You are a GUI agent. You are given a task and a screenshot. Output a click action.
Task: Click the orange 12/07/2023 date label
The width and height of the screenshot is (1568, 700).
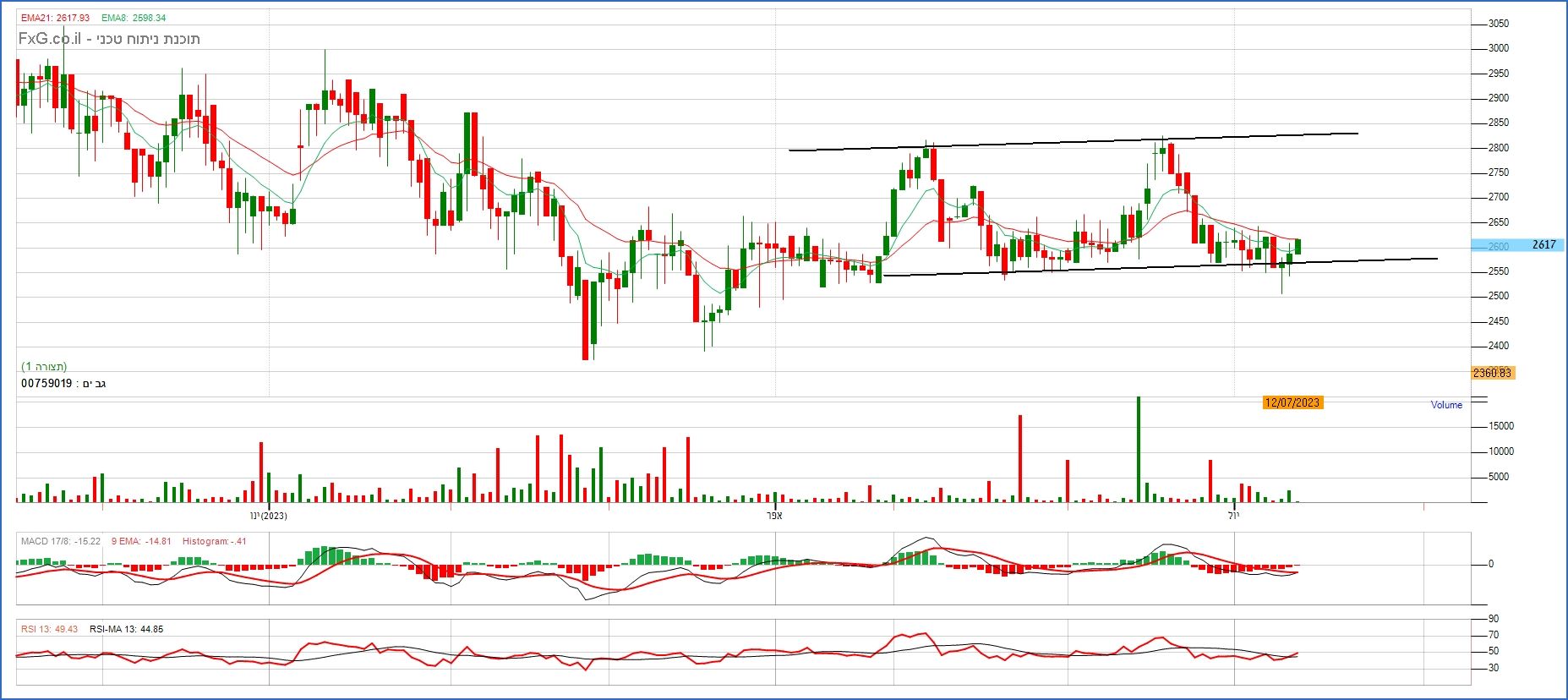point(1292,402)
